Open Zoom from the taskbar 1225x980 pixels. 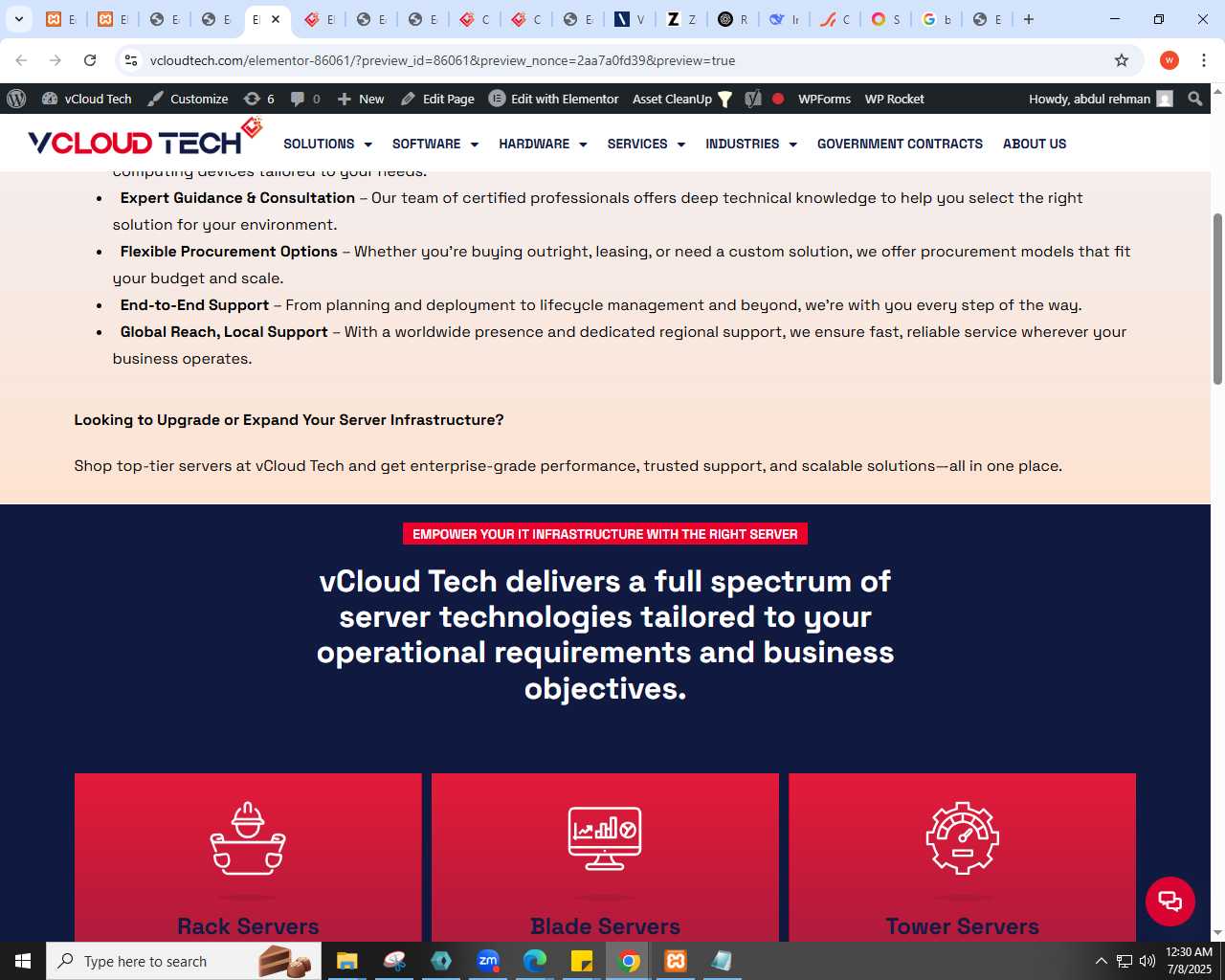[x=488, y=961]
